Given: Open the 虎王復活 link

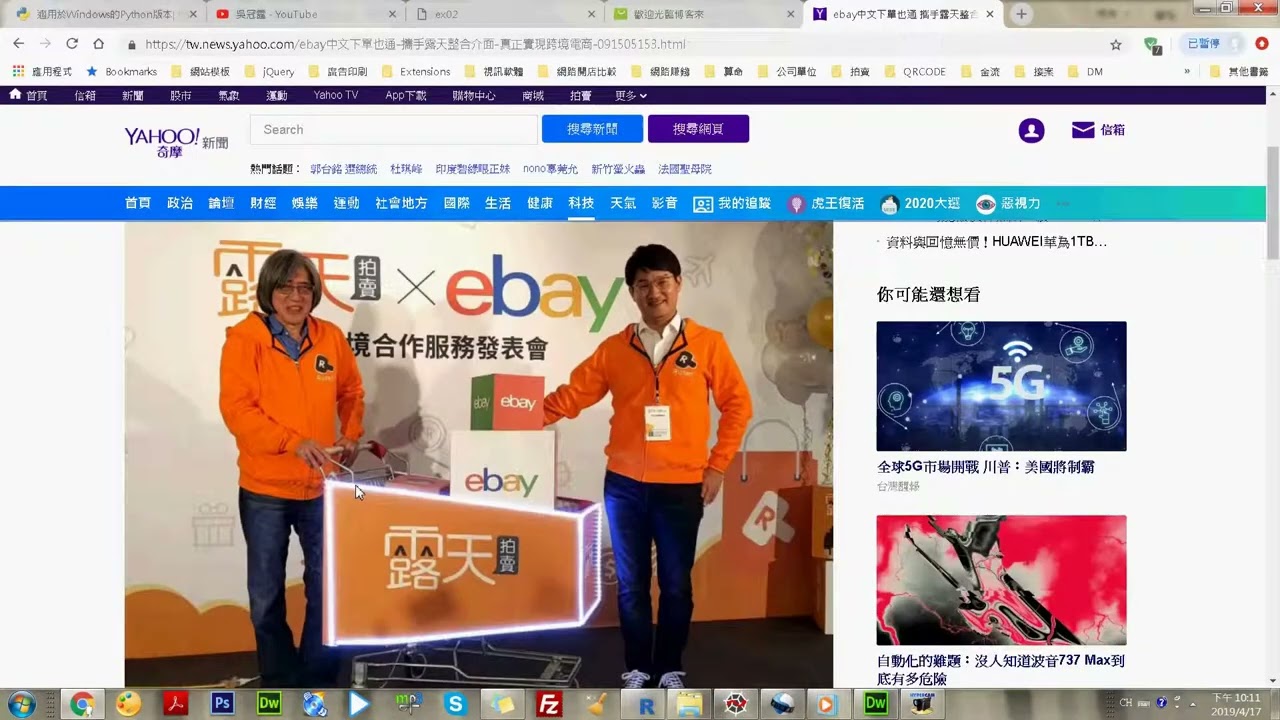Looking at the screenshot, I should click(x=827, y=203).
